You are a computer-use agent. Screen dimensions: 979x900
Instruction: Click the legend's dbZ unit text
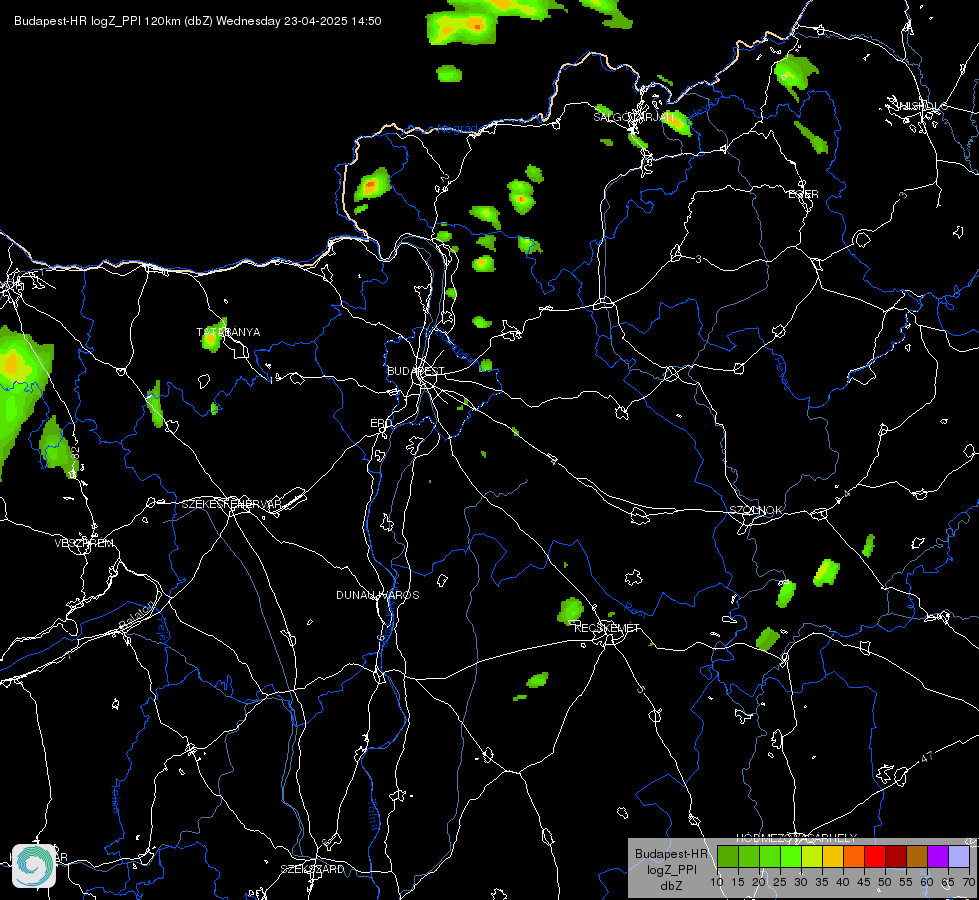click(x=671, y=886)
